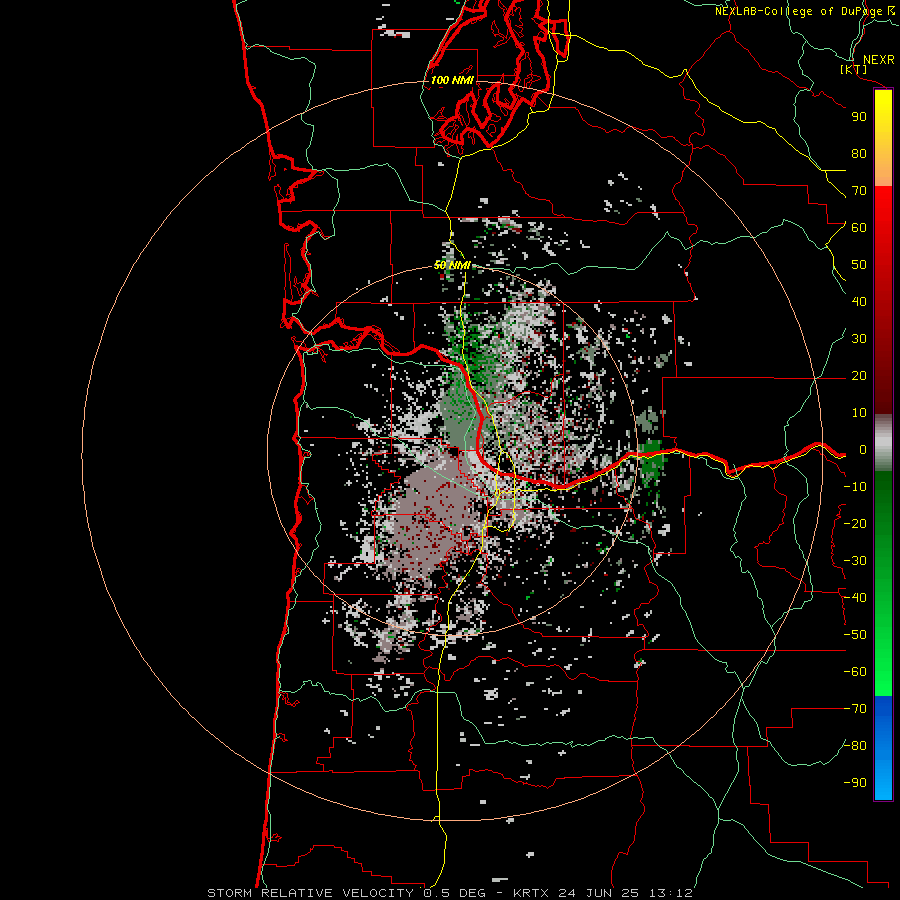Click the "13:12" timestamp in the caption
Screen dimensions: 900x900
coord(671,893)
